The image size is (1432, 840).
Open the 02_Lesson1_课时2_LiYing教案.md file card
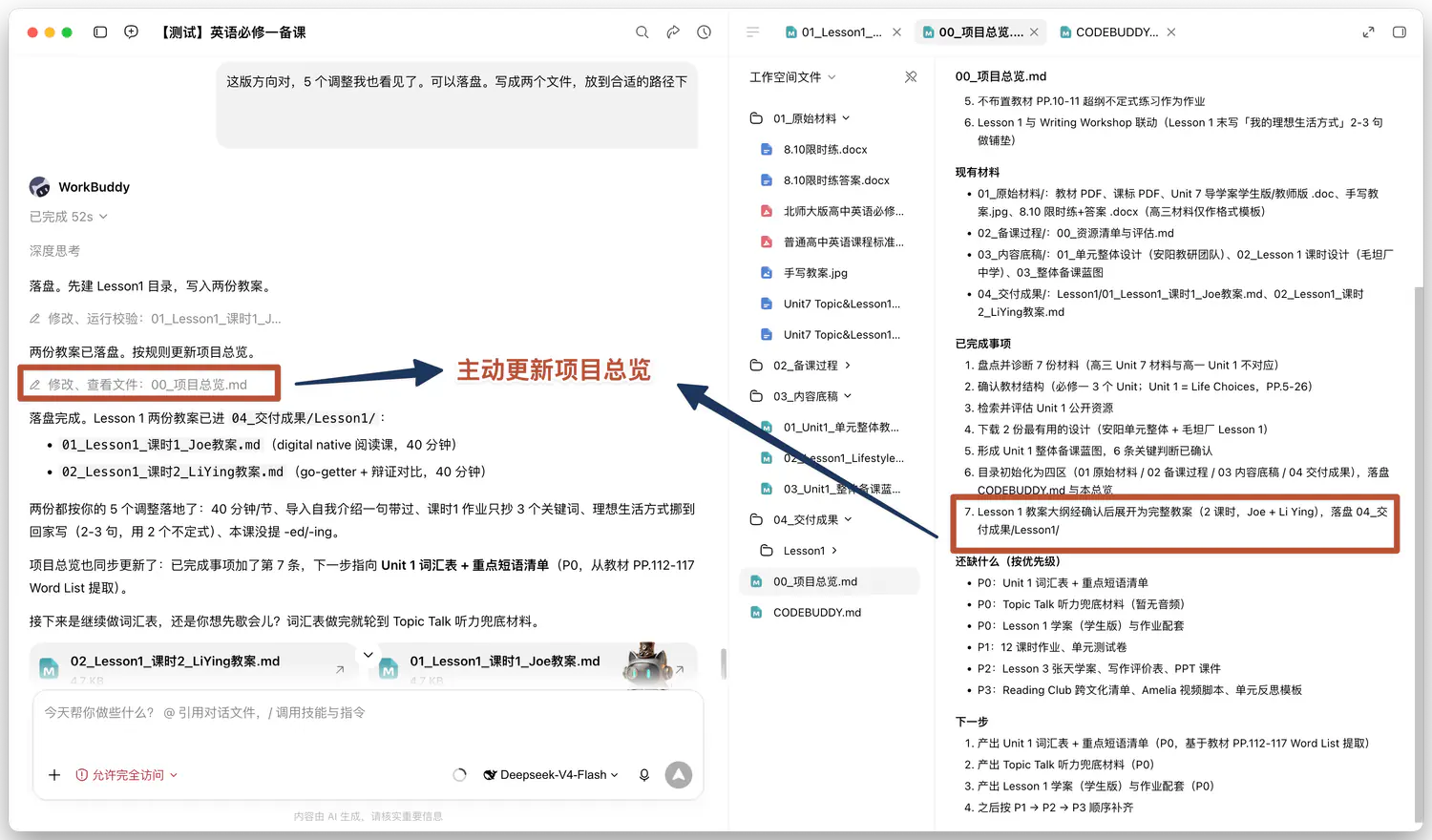coord(193,665)
